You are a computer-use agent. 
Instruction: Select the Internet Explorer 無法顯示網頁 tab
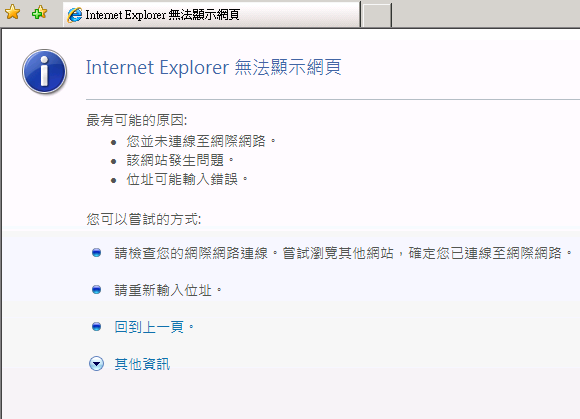coord(212,15)
